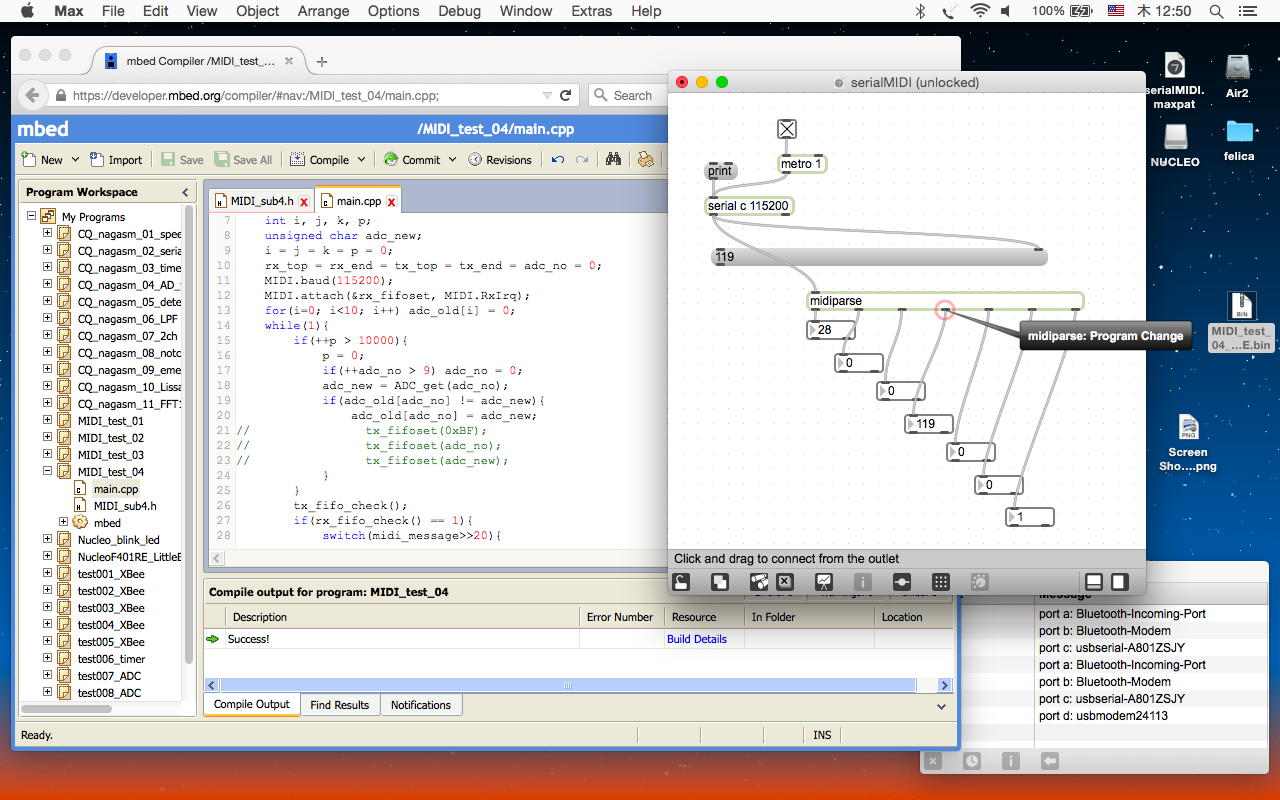Click the gray slider showing 119
This screenshot has height=800, width=1280.
click(x=878, y=257)
